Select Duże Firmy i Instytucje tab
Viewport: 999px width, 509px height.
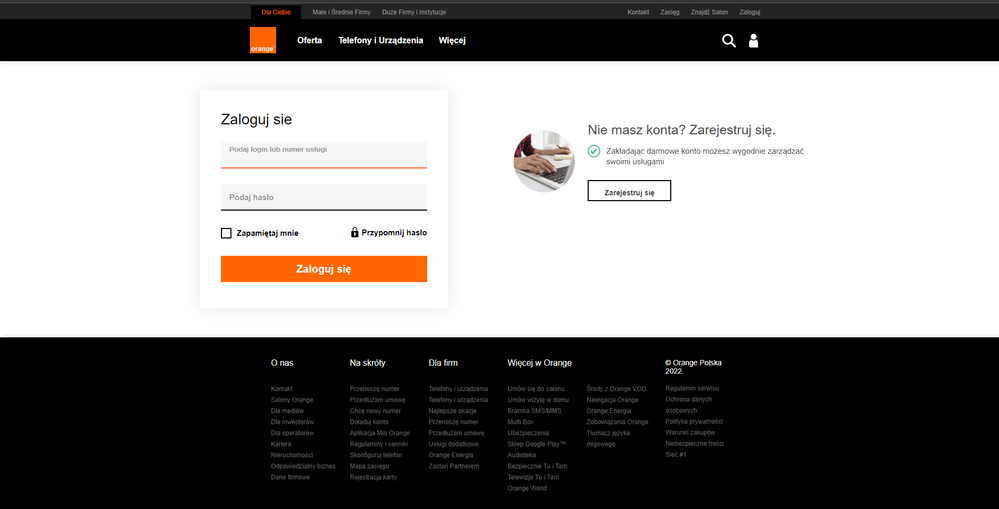tap(414, 12)
